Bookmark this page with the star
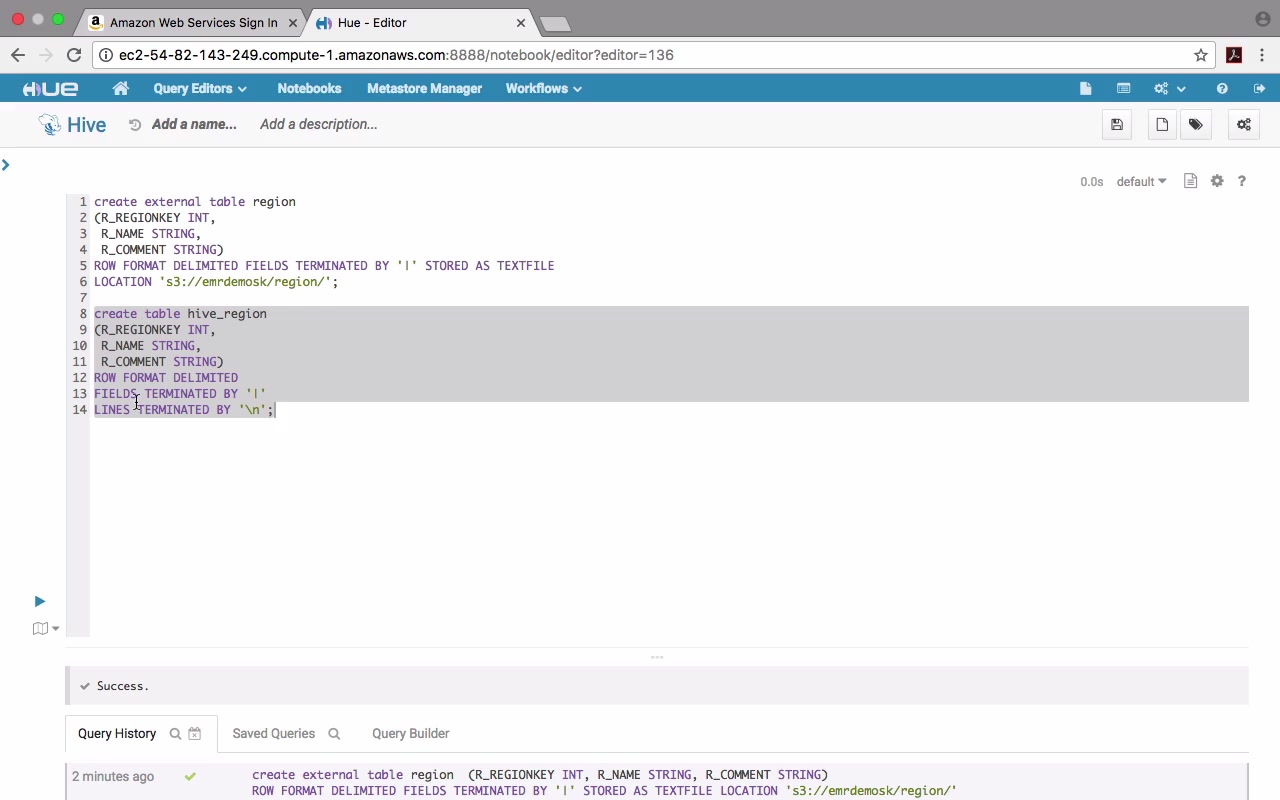1280x800 pixels. [1201, 55]
